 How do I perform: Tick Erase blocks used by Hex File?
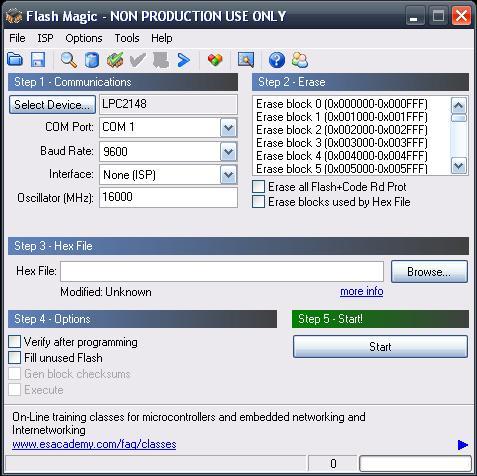click(259, 202)
